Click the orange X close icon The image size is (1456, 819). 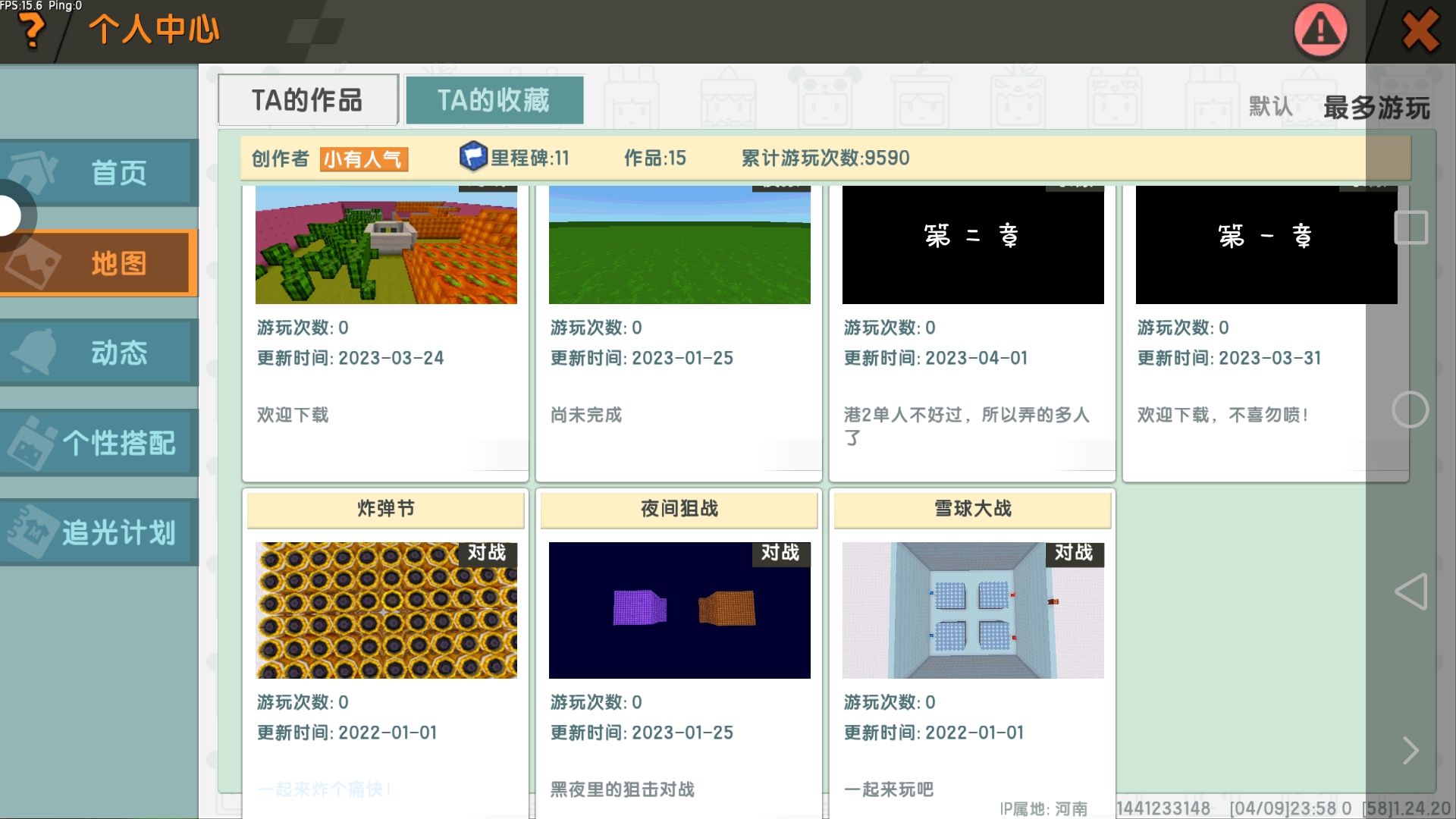coord(1420,30)
